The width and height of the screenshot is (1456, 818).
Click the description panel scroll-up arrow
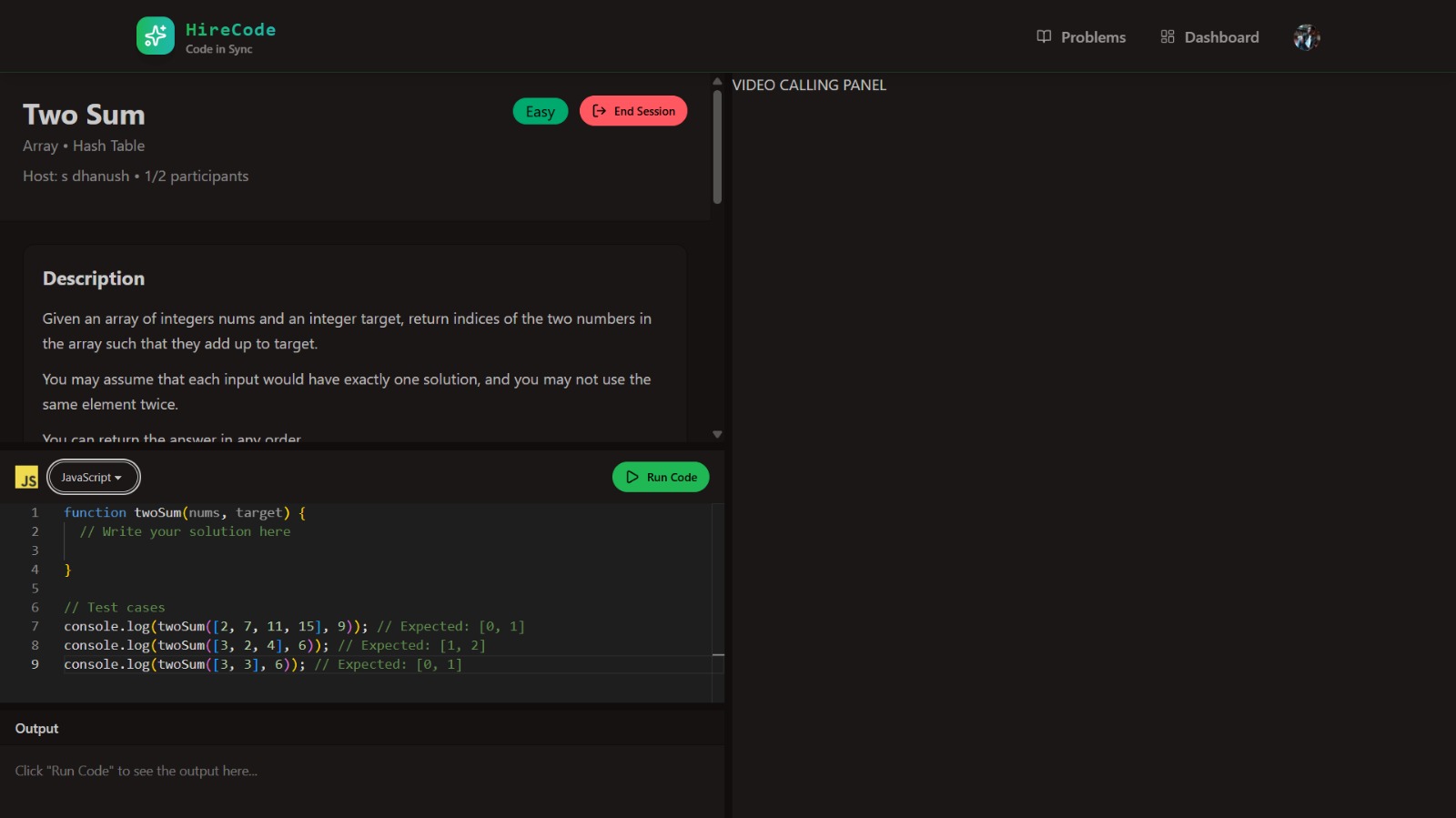point(717,81)
